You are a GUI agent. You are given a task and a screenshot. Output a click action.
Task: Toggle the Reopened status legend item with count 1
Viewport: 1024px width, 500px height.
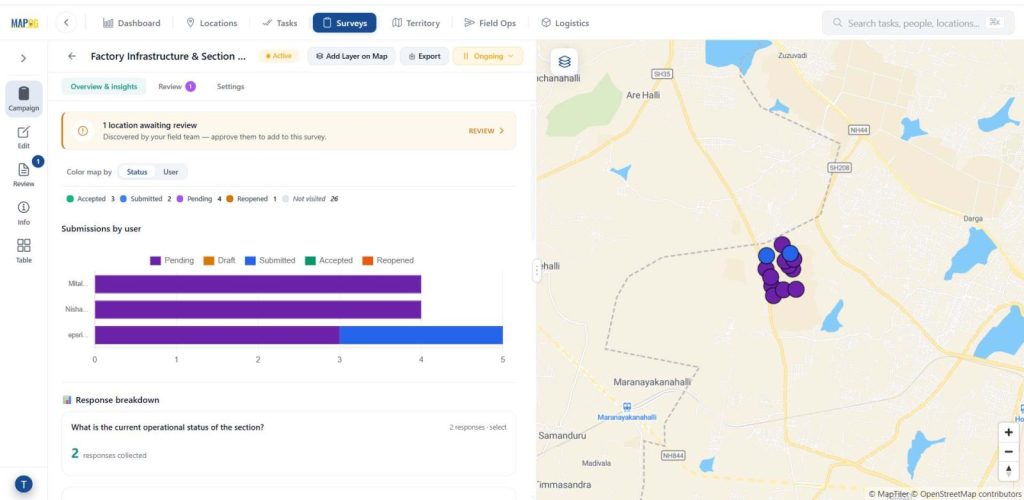[251, 198]
